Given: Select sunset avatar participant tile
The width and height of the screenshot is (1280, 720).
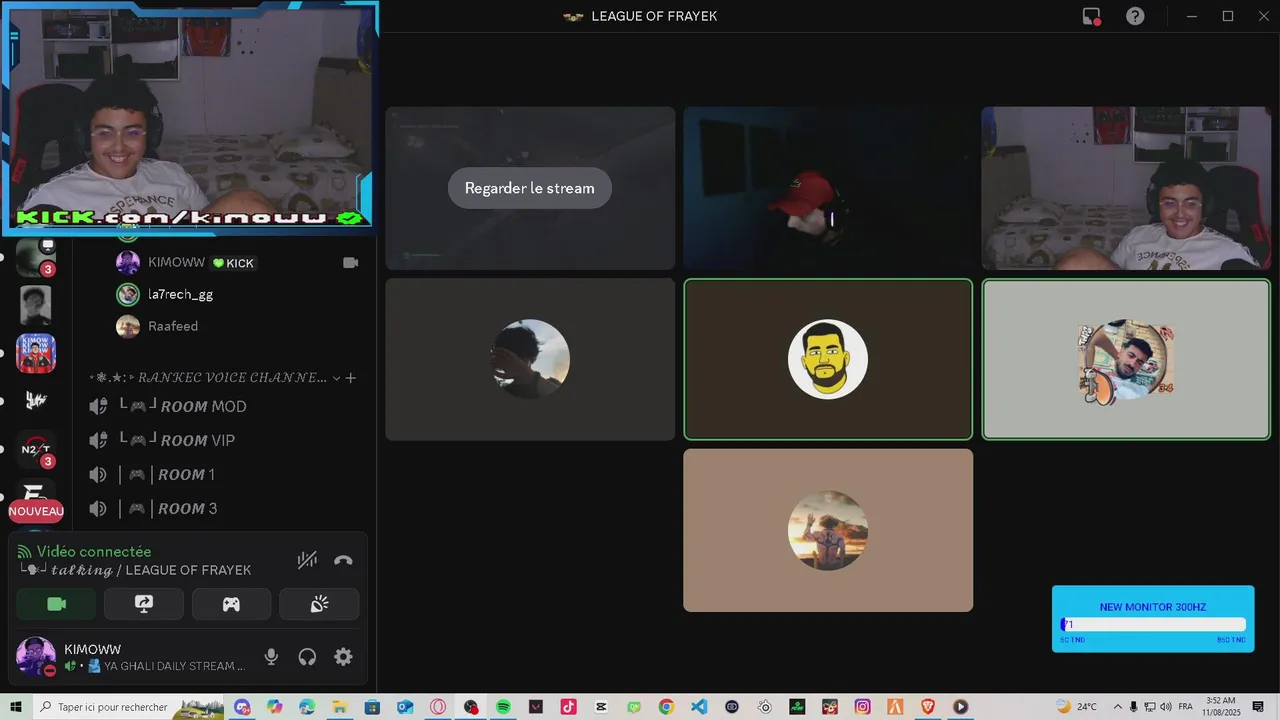Looking at the screenshot, I should pyautogui.click(x=828, y=530).
